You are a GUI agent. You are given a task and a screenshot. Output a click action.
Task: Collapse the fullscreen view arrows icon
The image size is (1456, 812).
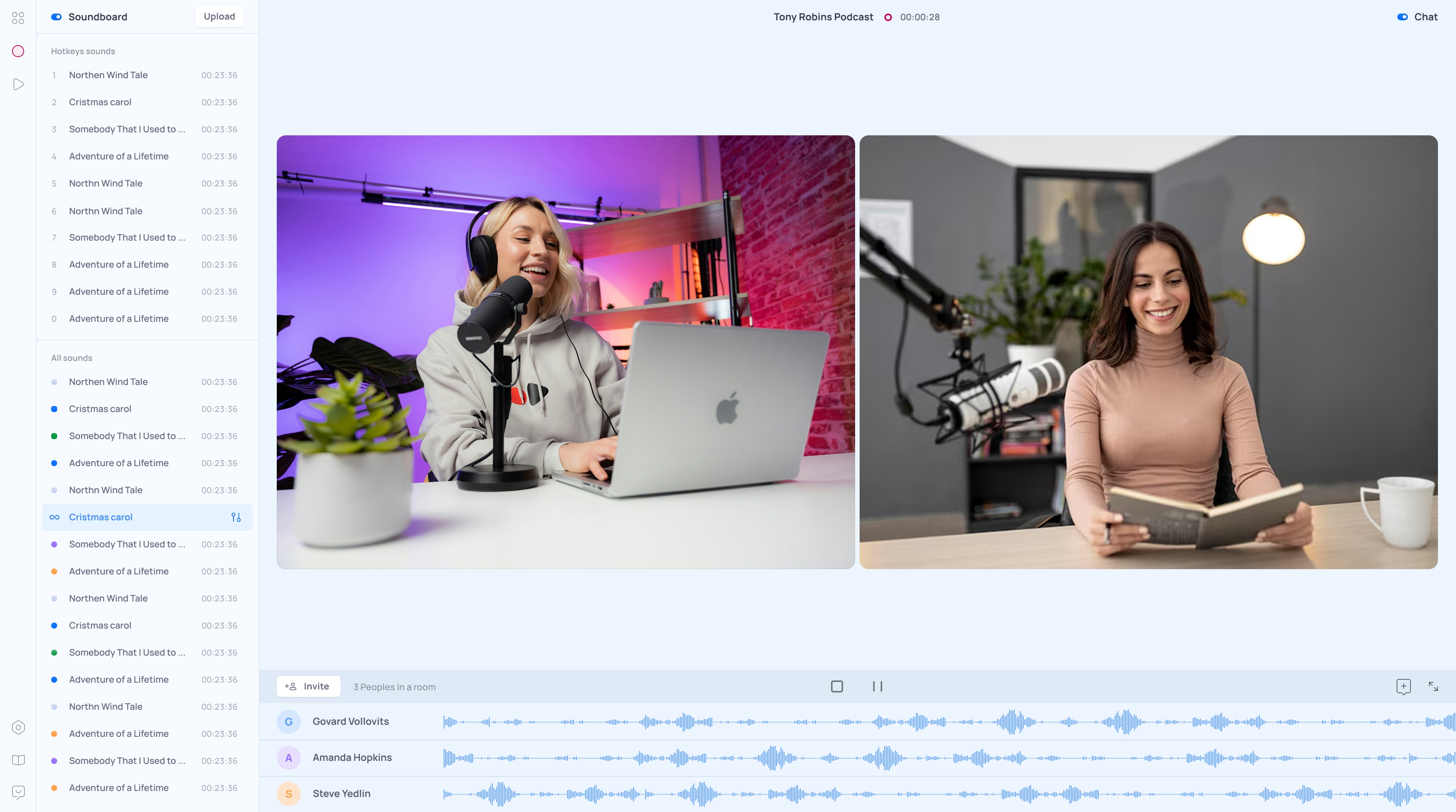click(x=1433, y=686)
